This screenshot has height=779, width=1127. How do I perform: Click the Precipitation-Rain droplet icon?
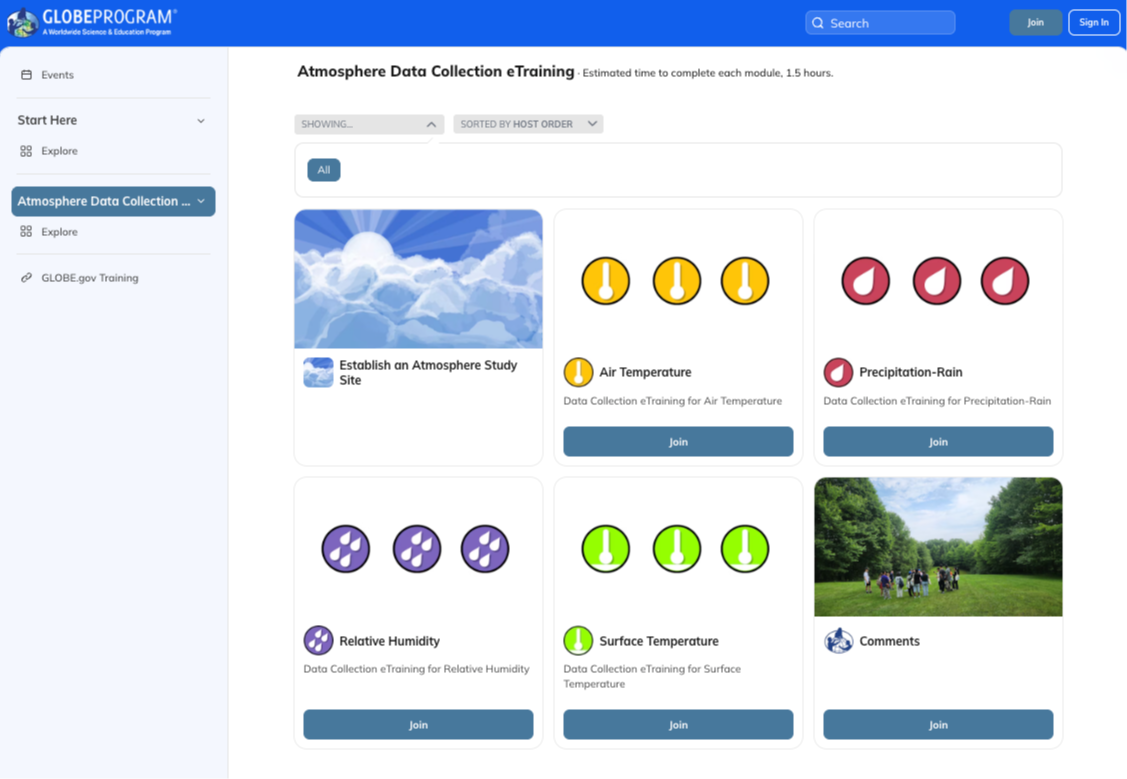coord(838,371)
